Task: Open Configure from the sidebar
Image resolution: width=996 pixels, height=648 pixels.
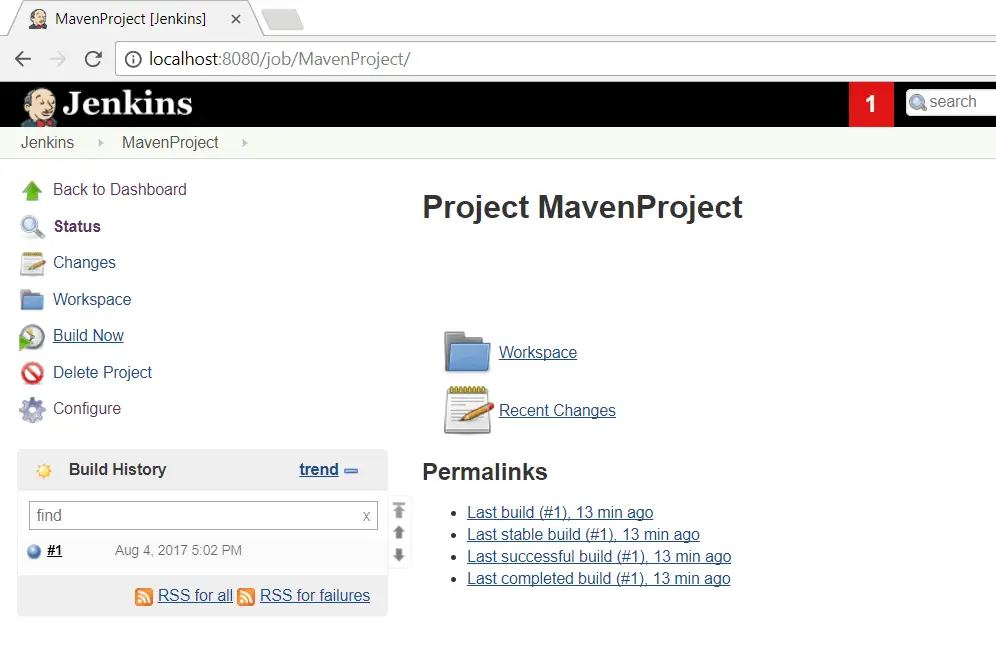Action: coord(87,409)
